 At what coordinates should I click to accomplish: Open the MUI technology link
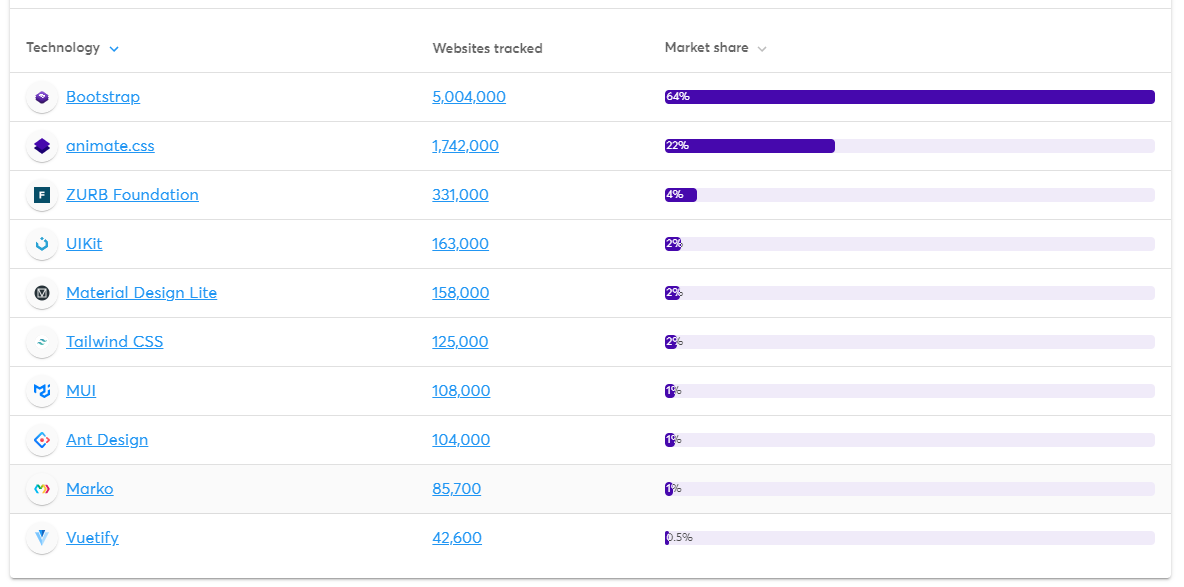(81, 391)
